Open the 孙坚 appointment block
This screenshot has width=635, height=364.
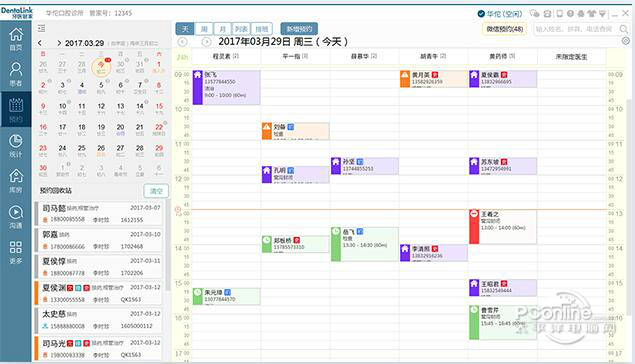click(364, 166)
